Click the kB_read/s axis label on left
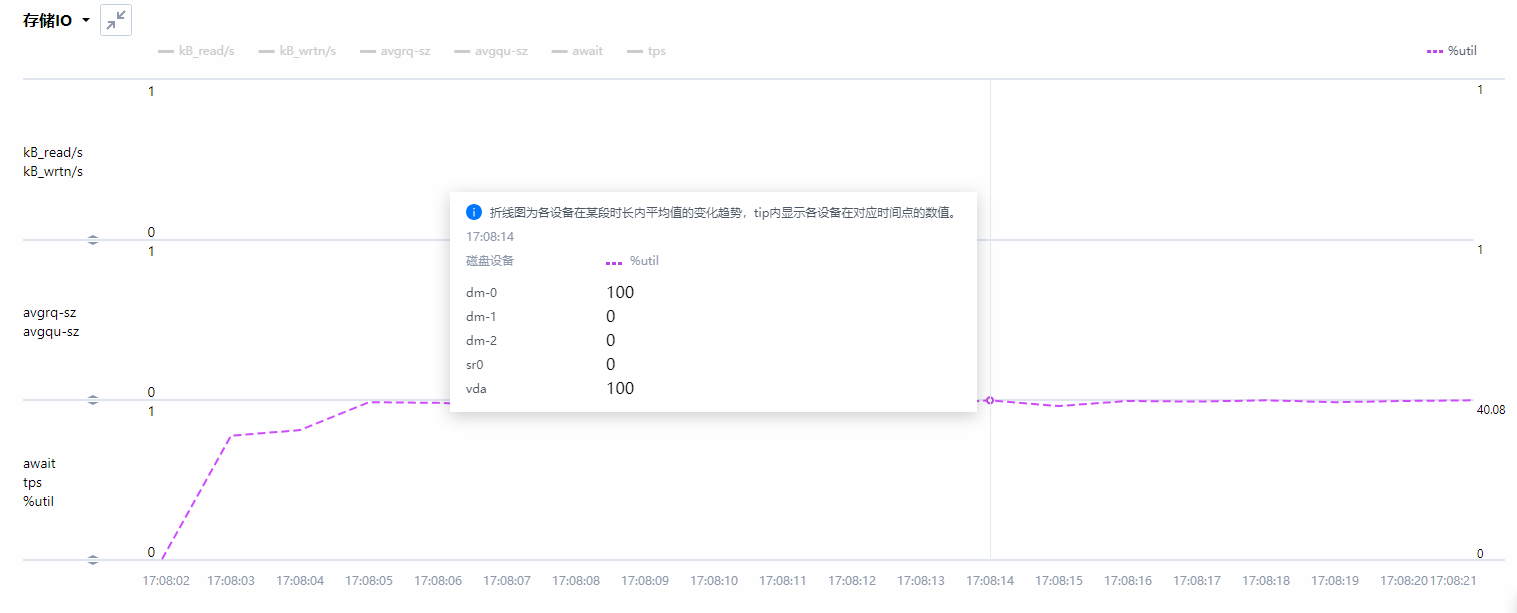1517x613 pixels. (53, 152)
